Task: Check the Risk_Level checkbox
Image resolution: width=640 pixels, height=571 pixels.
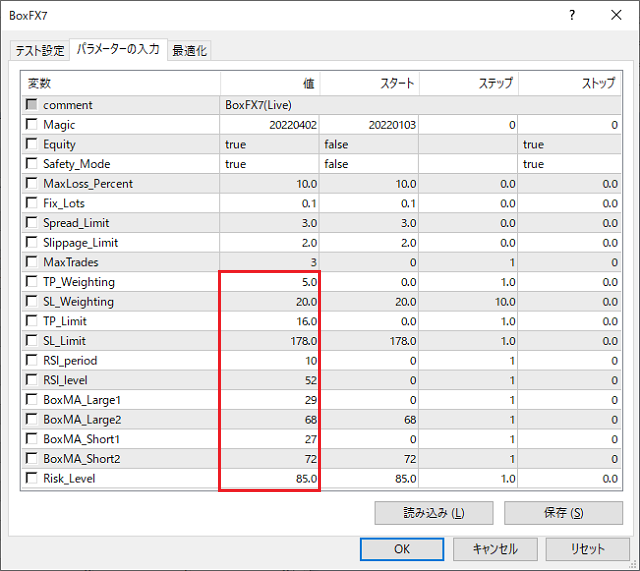Action: (x=31, y=478)
